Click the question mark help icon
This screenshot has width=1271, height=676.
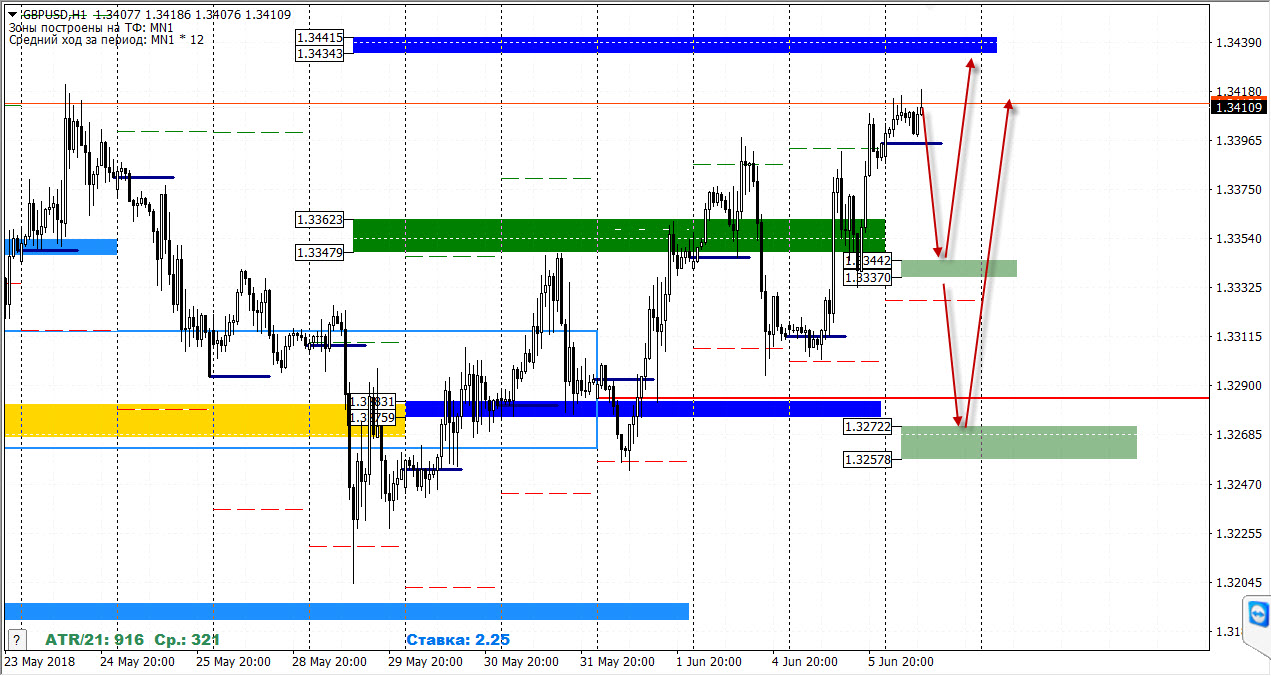(x=16, y=639)
